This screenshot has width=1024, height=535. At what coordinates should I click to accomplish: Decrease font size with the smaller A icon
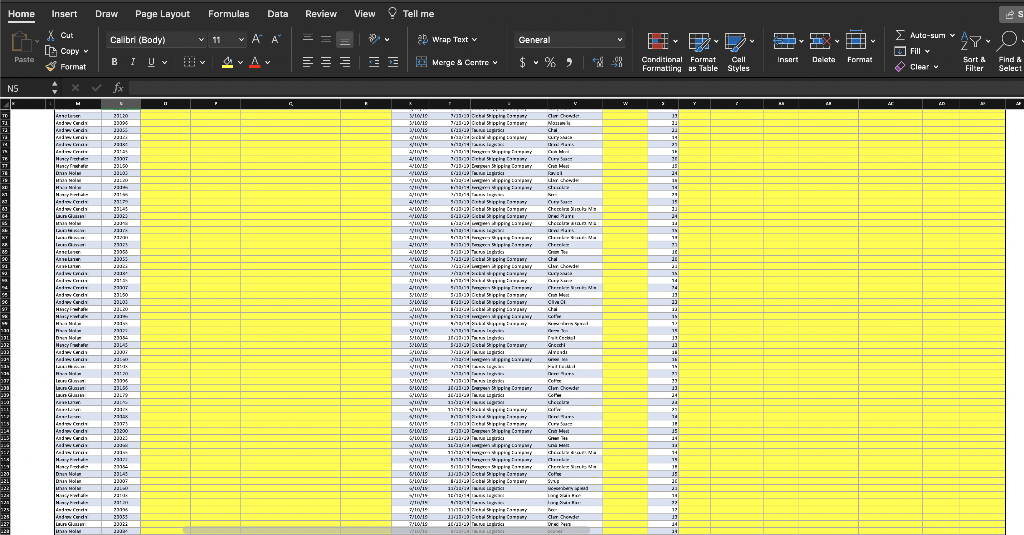coord(276,40)
